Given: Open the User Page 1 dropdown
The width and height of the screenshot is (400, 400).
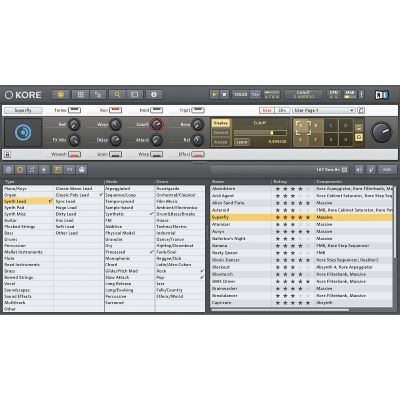Looking at the screenshot, I should click(x=324, y=110).
